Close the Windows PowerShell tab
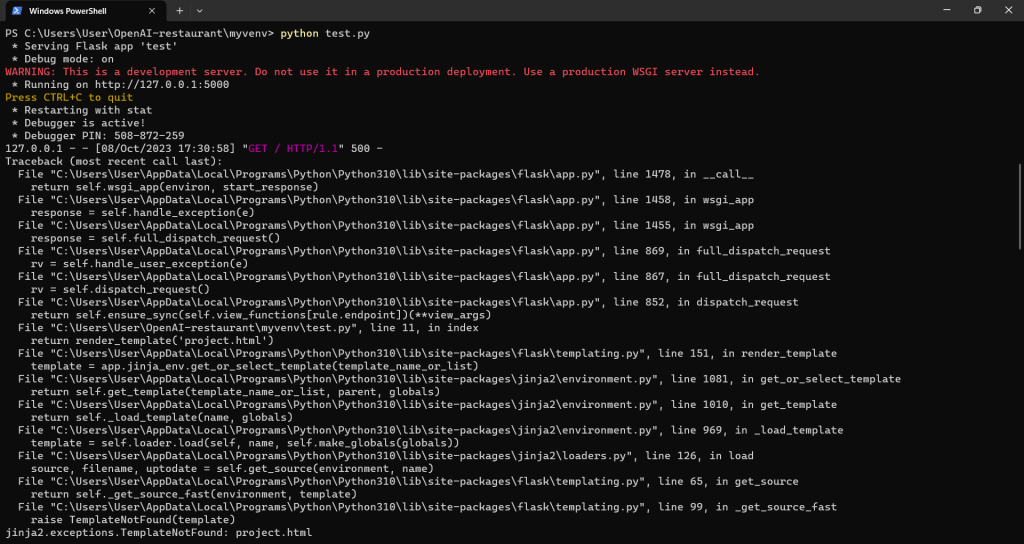 (x=152, y=10)
